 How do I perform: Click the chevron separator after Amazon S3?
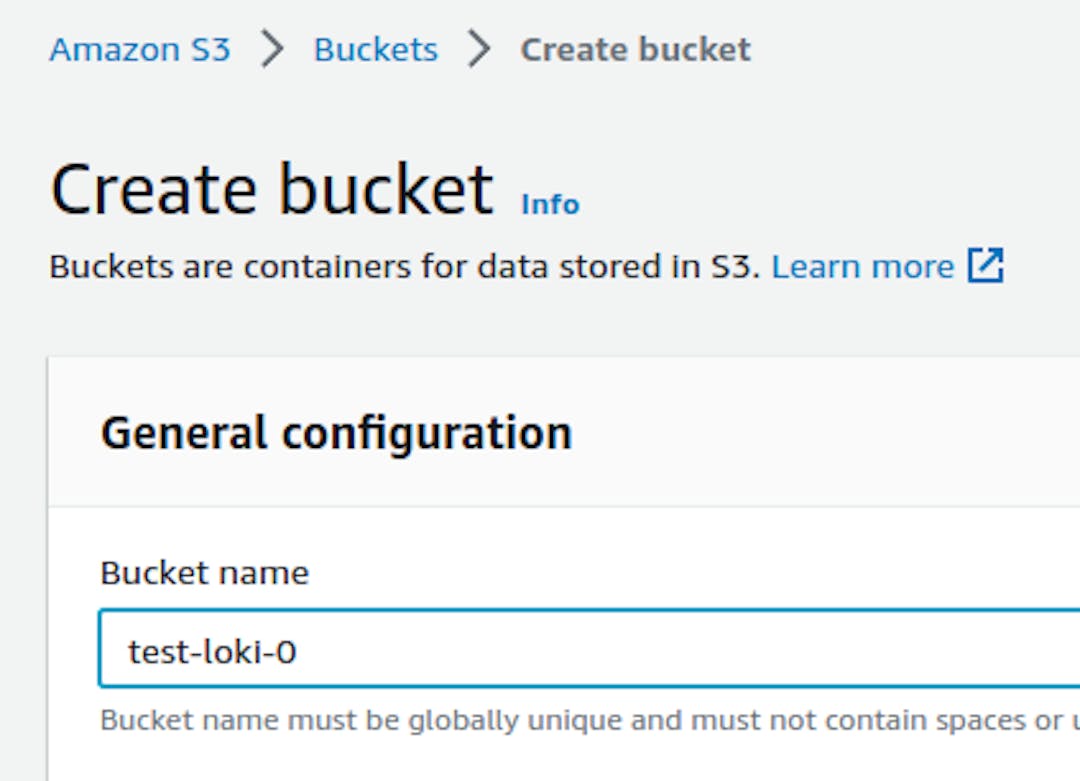click(x=272, y=50)
